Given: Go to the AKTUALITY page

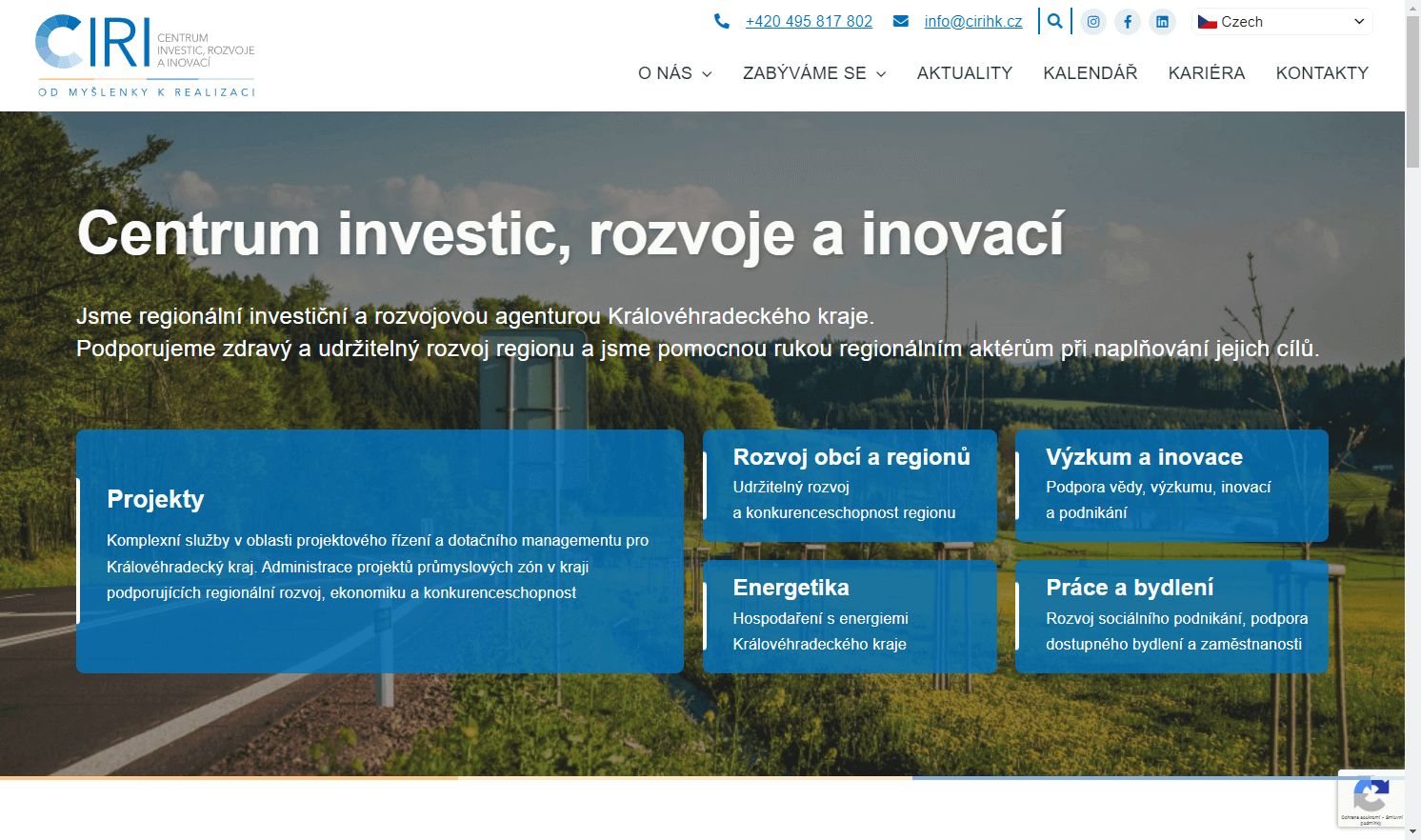Looking at the screenshot, I should 964,73.
